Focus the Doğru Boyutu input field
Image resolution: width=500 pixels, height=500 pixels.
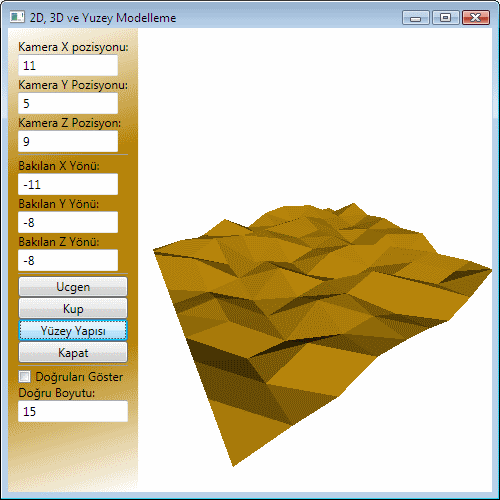pyautogui.click(x=73, y=411)
